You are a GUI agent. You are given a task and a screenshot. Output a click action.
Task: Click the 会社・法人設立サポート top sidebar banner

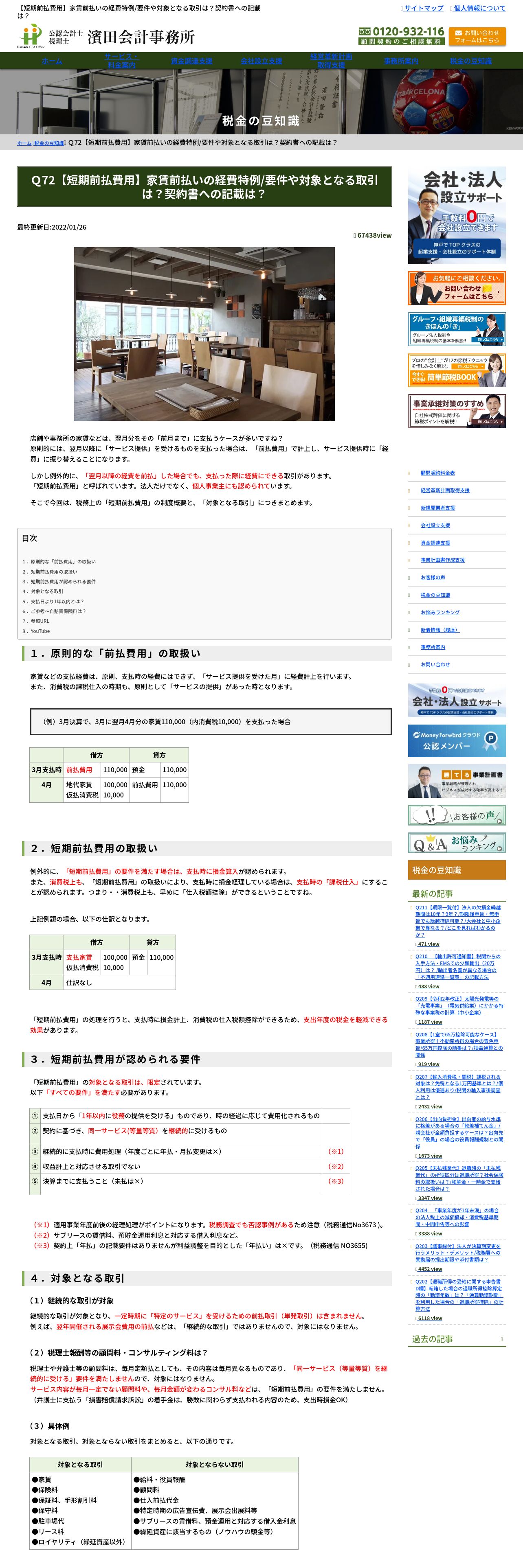pyautogui.click(x=457, y=215)
